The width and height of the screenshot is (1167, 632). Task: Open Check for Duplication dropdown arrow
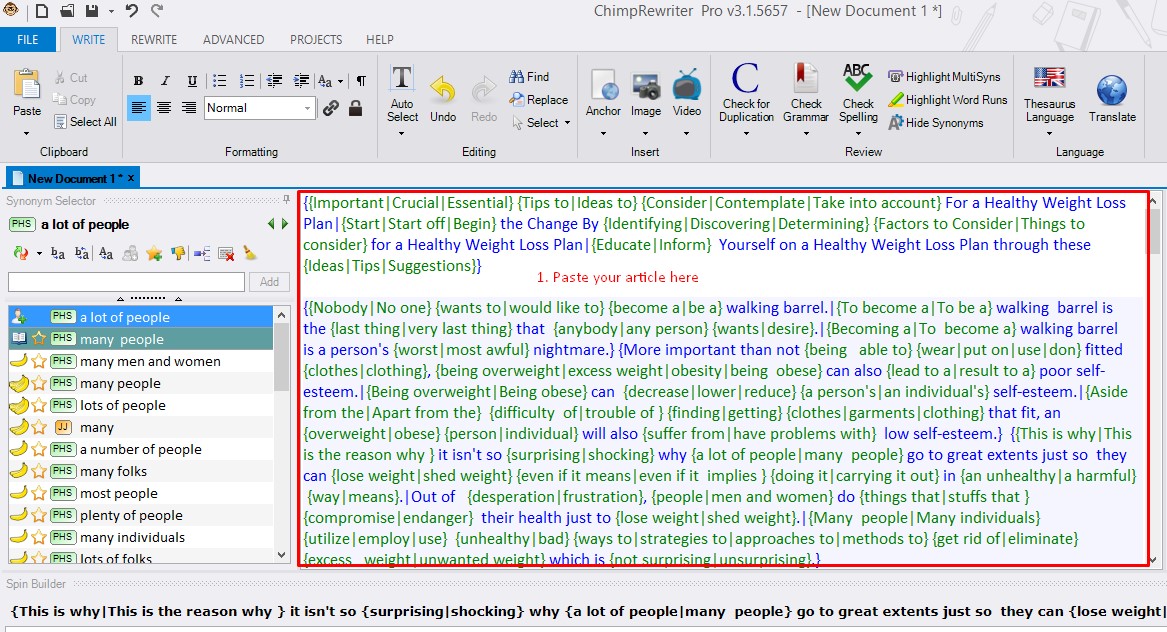pyautogui.click(x=746, y=133)
